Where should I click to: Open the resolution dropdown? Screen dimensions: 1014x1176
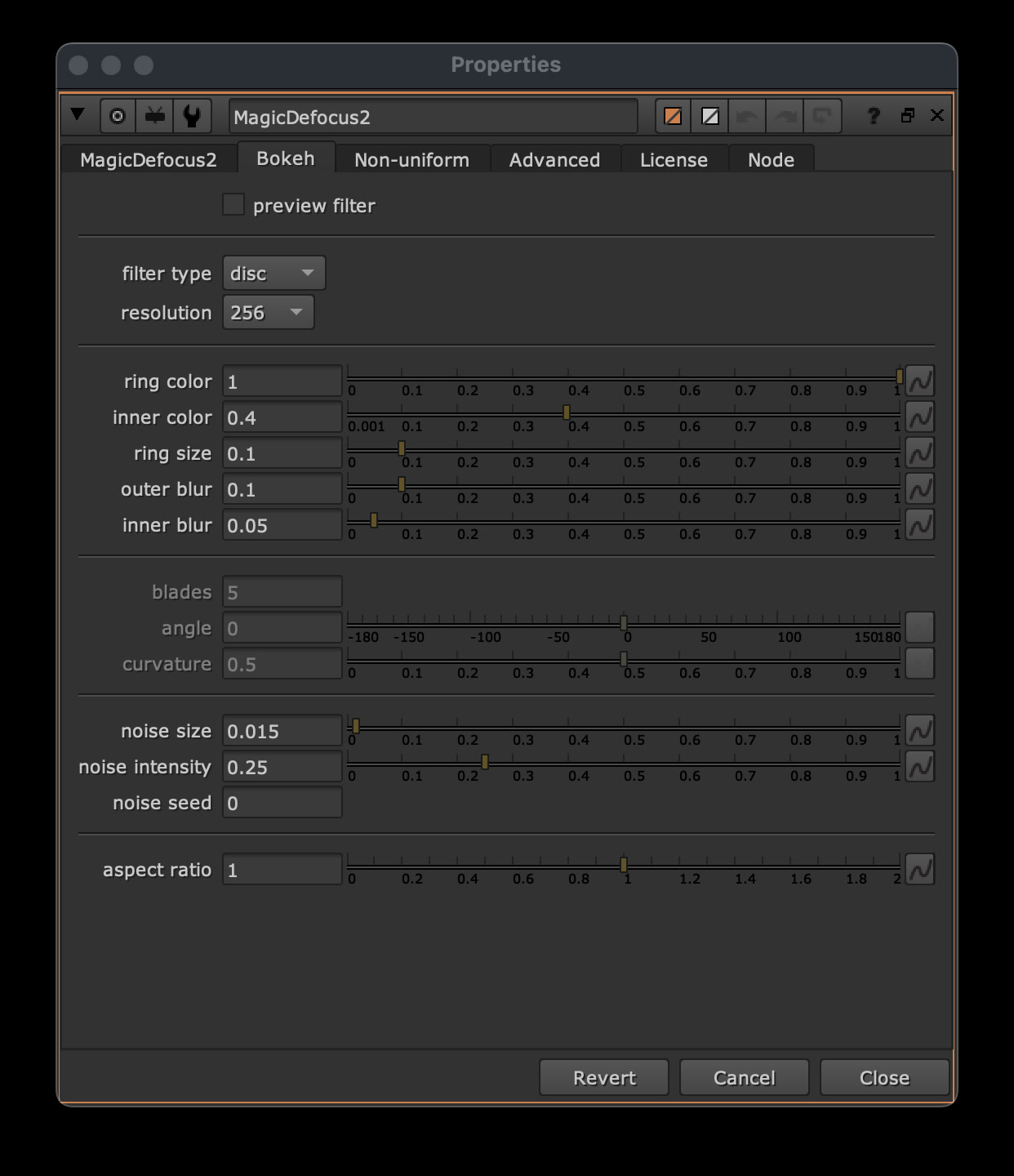pos(268,312)
